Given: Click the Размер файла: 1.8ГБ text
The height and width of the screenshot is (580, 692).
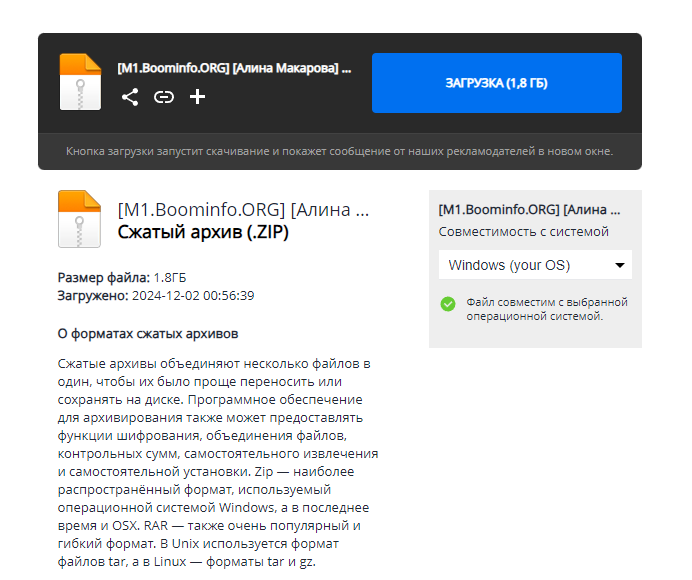Looking at the screenshot, I should click(x=122, y=278).
